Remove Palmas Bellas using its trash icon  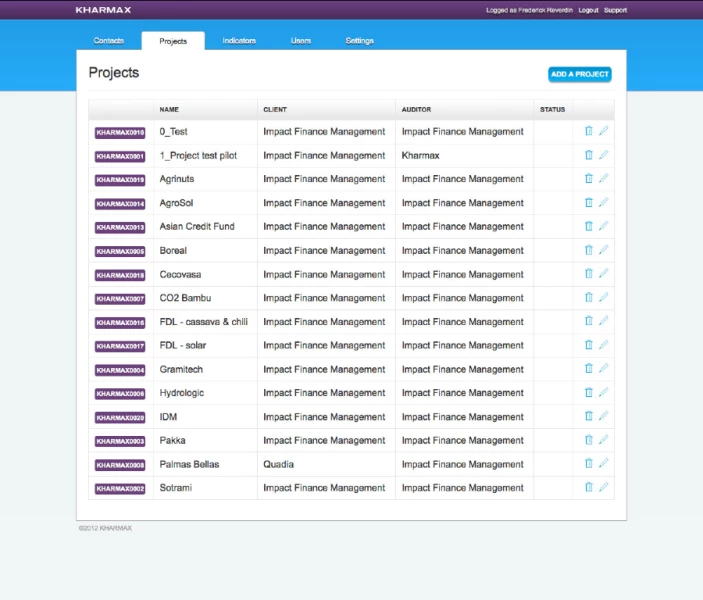[588, 464]
